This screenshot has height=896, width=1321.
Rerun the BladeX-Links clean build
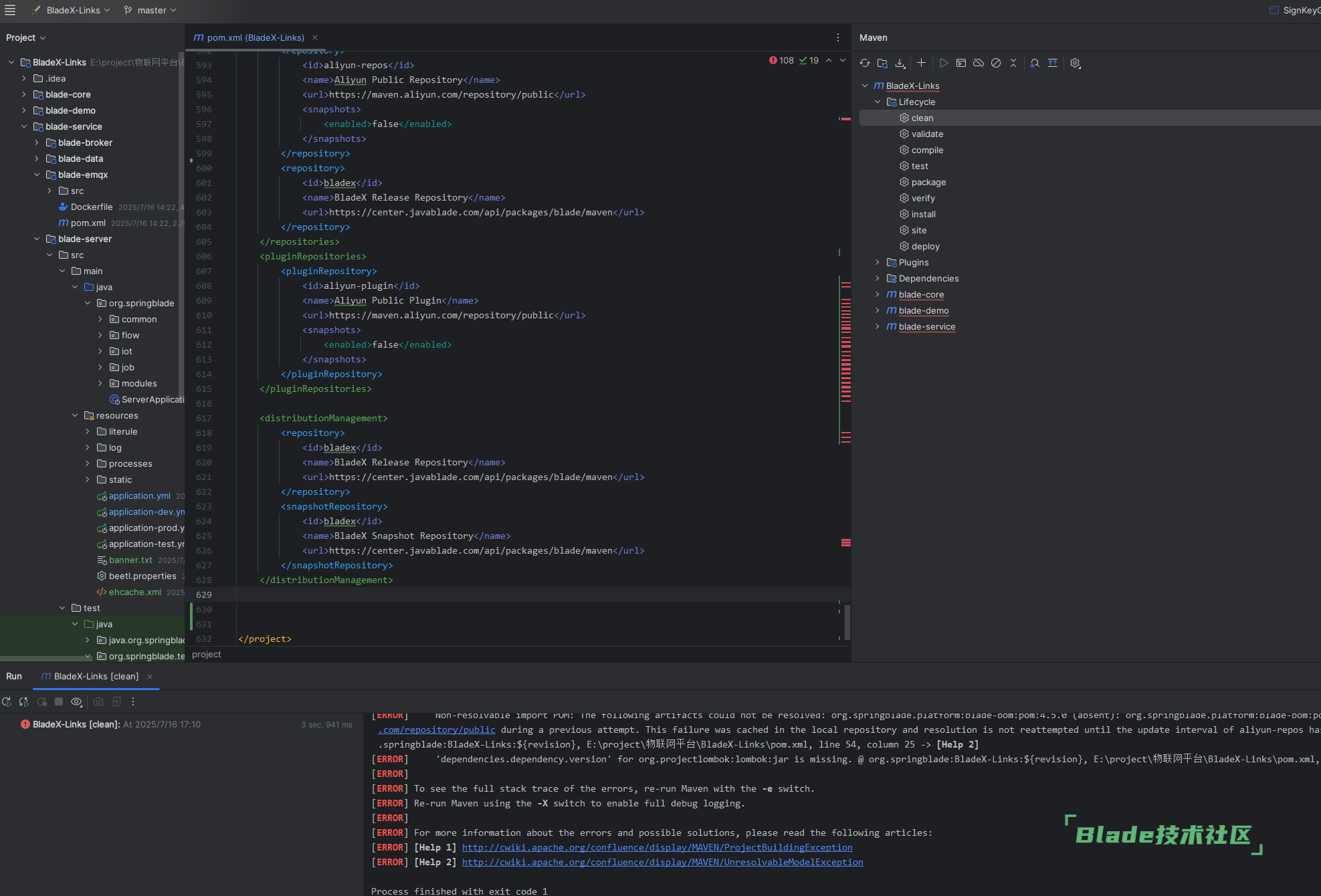pyautogui.click(x=7, y=701)
